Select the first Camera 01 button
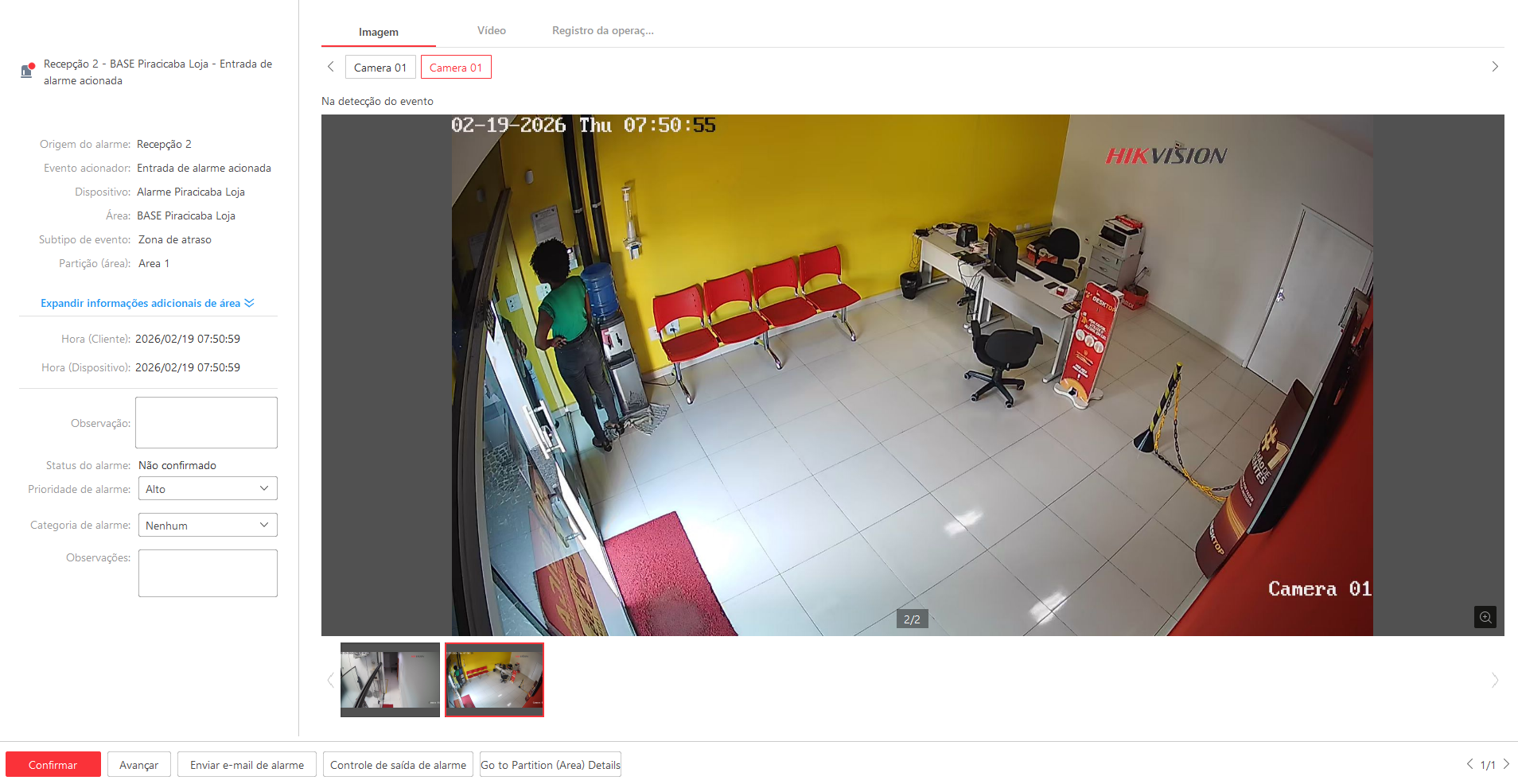Screen dimensions: 1518x784 pos(379,68)
